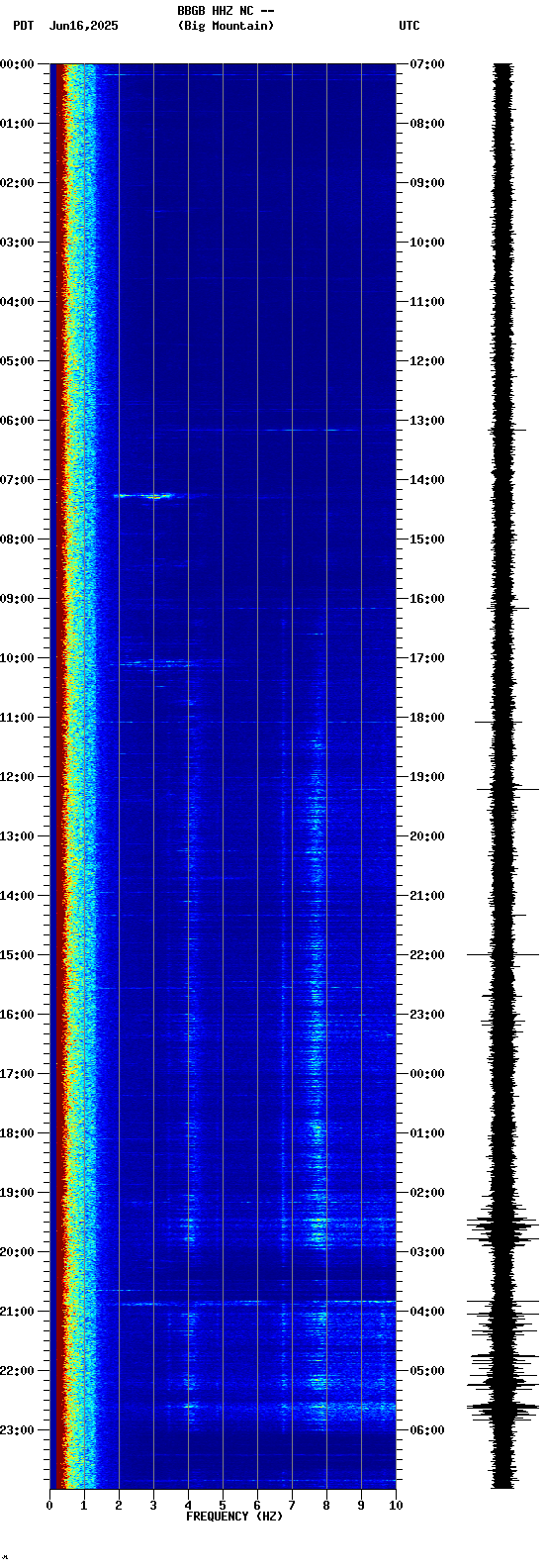
Task: Click the frequency axis tick label 3
Action: [x=153, y=1506]
